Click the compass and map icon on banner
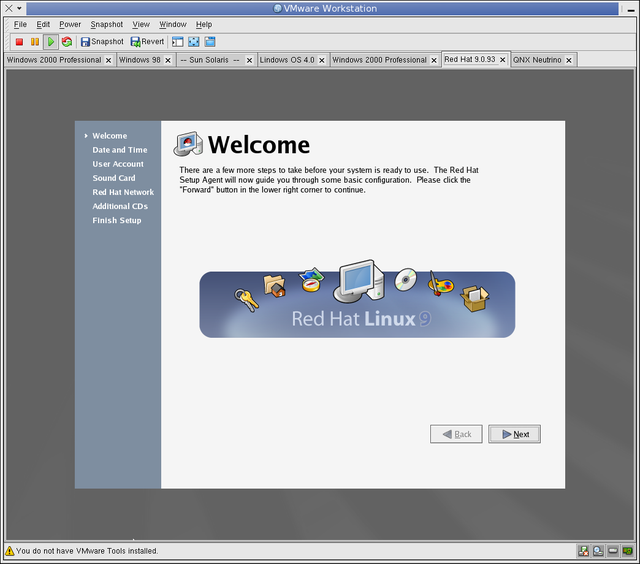Screen dimensions: 640x564 click(x=311, y=280)
